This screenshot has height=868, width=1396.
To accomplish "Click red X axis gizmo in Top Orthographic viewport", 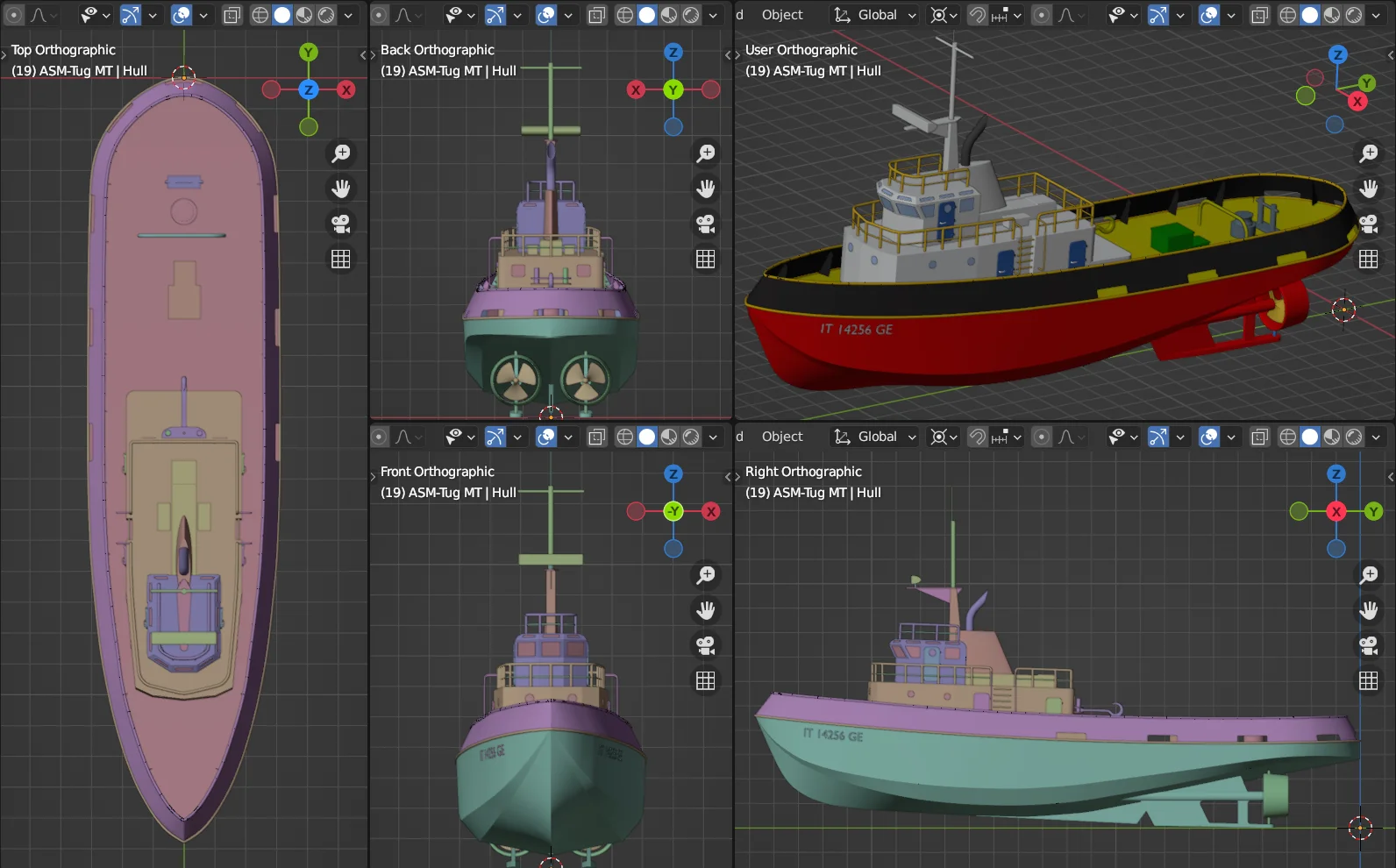I will click(346, 89).
